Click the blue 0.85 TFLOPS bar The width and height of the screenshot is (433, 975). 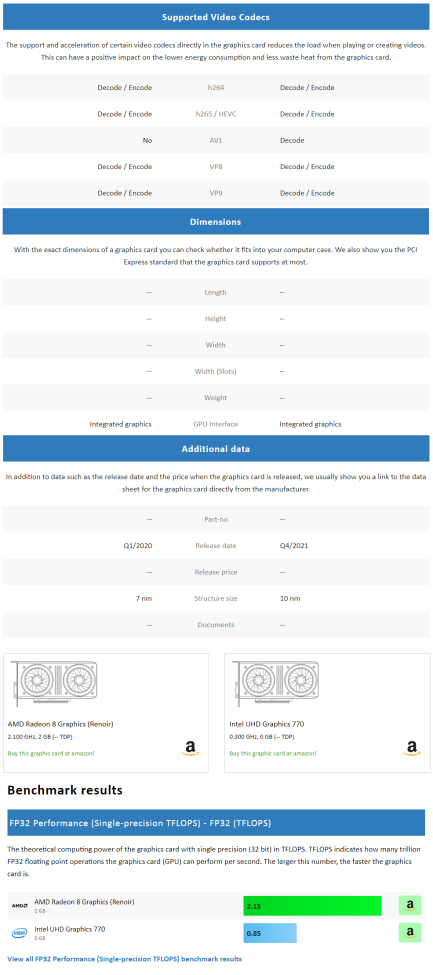pyautogui.click(x=270, y=933)
